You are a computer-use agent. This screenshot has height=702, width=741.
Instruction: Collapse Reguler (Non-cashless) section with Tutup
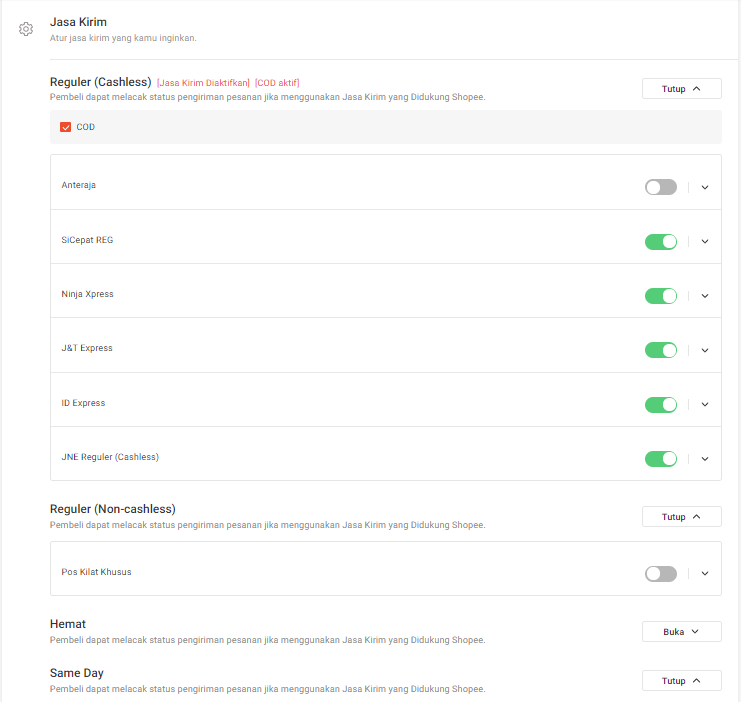[x=681, y=517]
